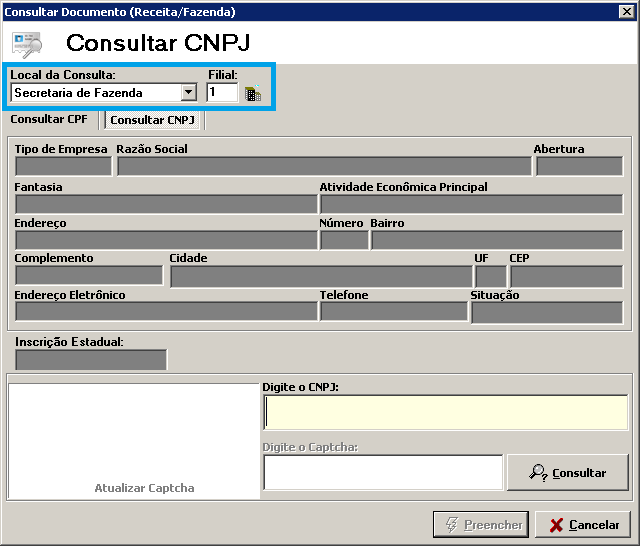The width and height of the screenshot is (640, 546).
Task: Click the Situação field
Action: point(546,312)
